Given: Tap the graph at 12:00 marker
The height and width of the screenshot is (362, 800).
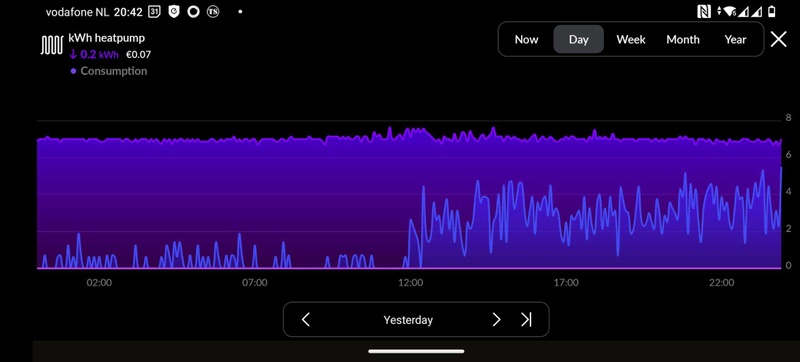Looking at the screenshot, I should pyautogui.click(x=410, y=282).
